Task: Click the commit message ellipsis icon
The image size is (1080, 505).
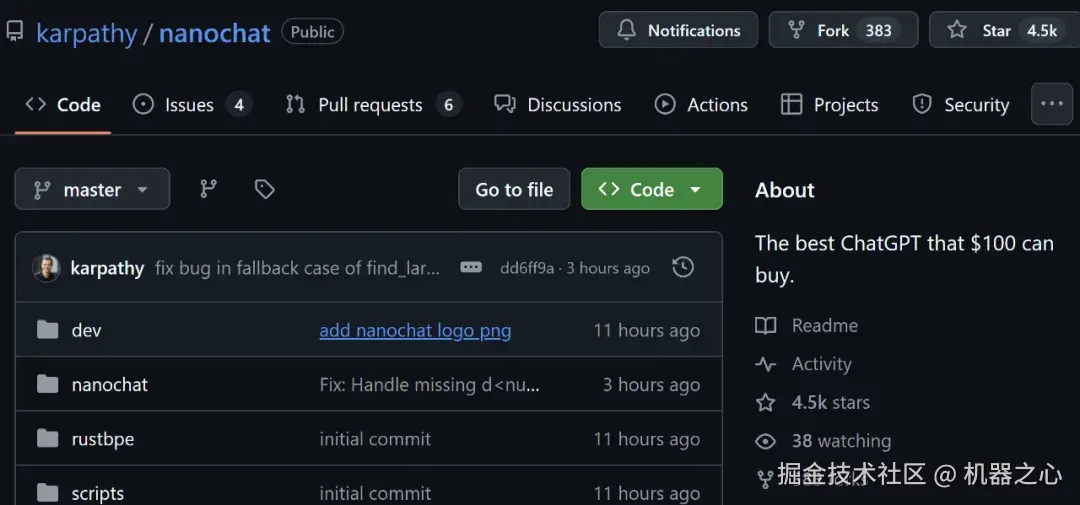Action: click(471, 267)
